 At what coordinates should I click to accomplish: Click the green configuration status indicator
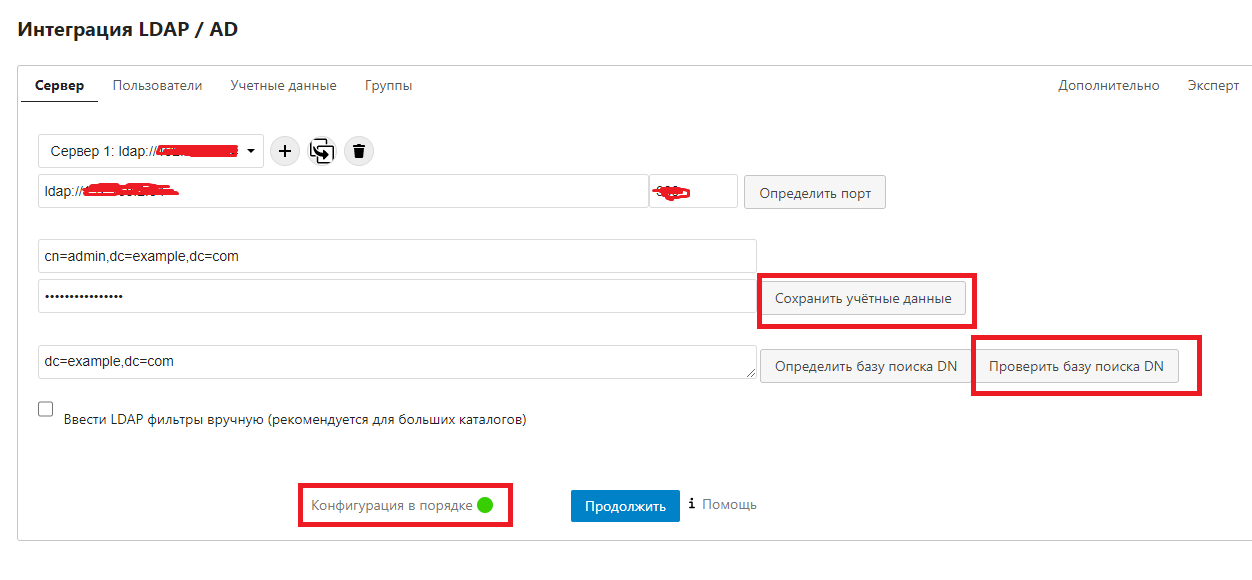point(485,505)
